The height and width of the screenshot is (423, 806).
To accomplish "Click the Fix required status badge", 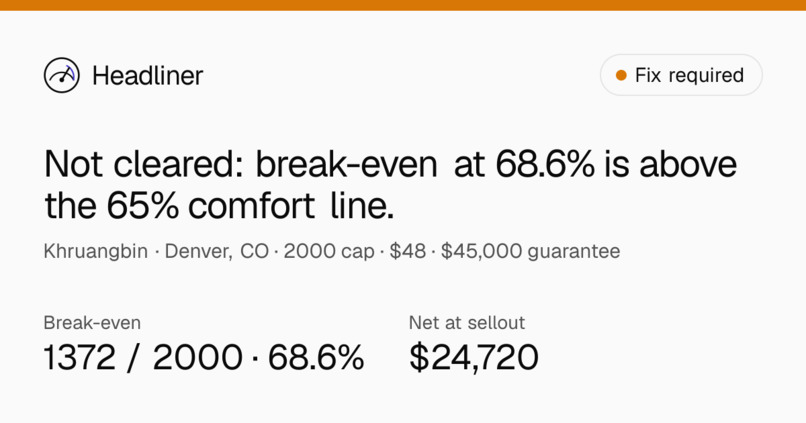I will pyautogui.click(x=681, y=75).
